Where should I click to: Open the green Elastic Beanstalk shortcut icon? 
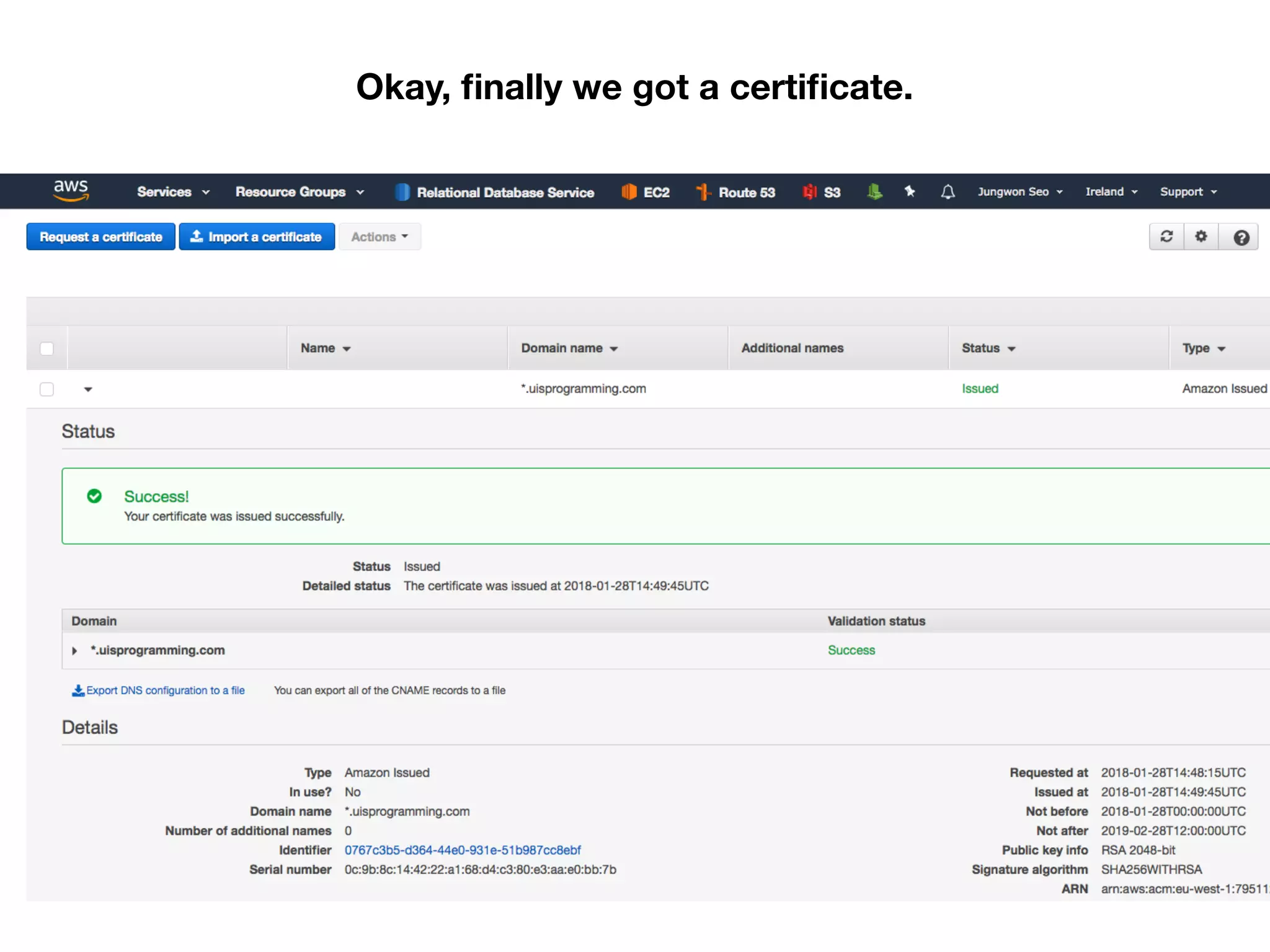pyautogui.click(x=874, y=192)
